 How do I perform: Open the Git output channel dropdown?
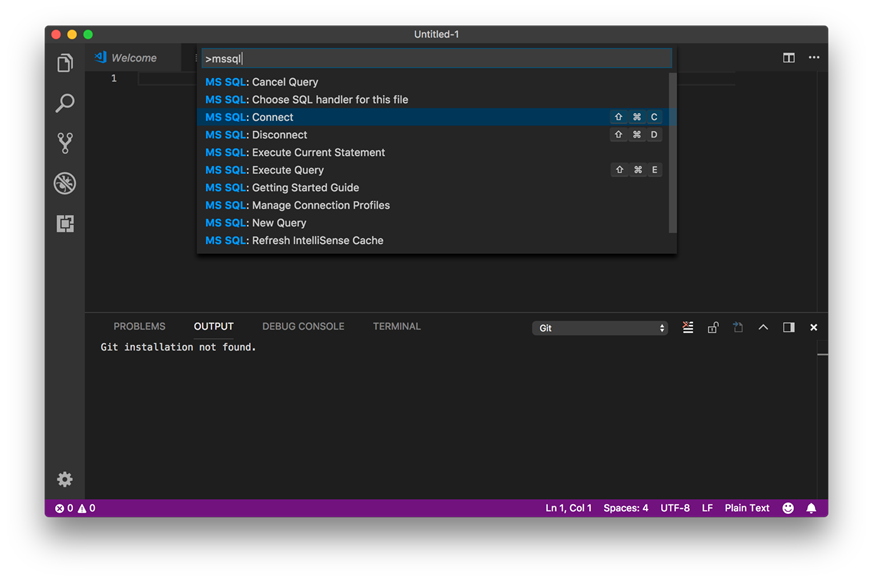coord(600,328)
